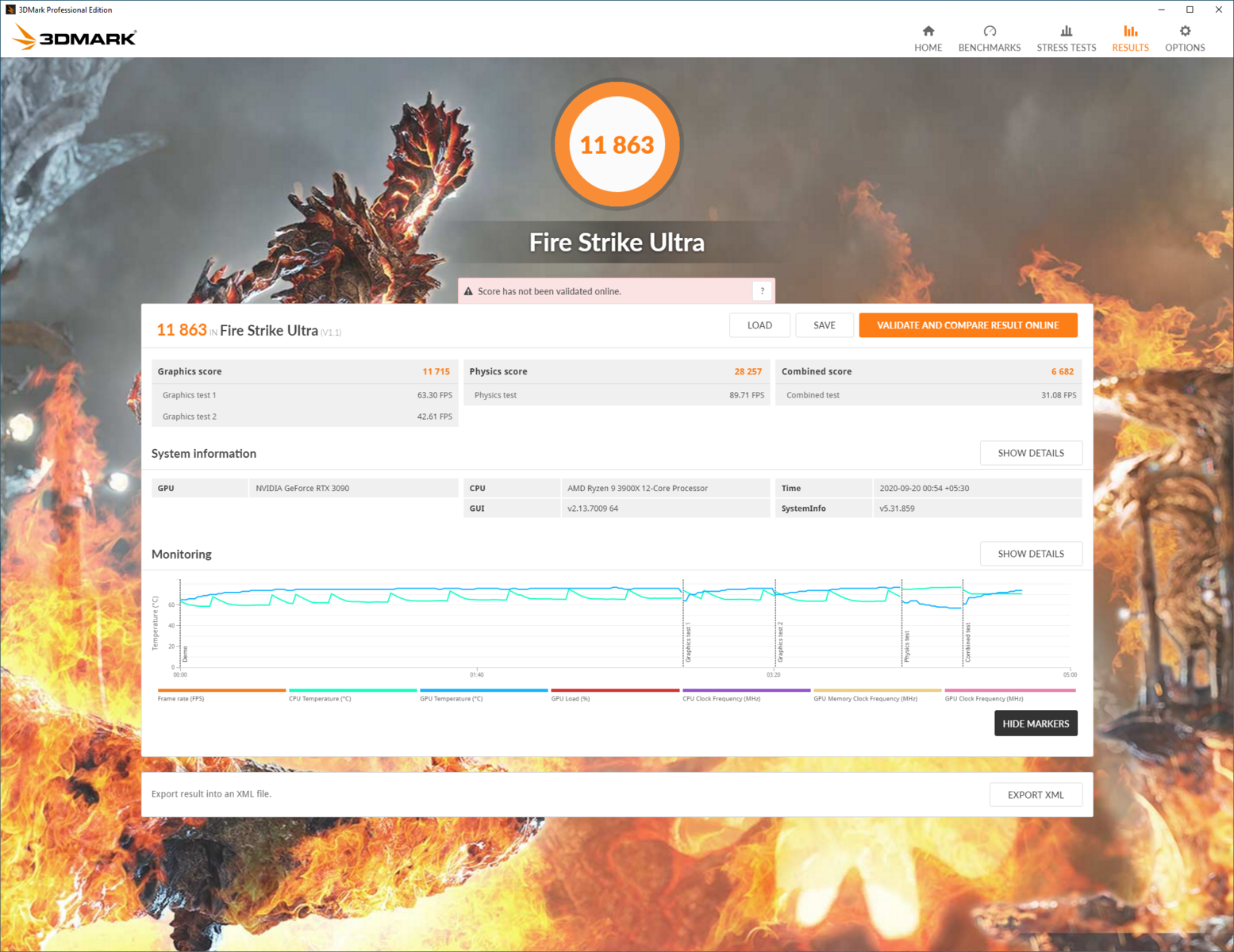The width and height of the screenshot is (1234, 952).
Task: Click the orange score circle 11 863
Action: (617, 144)
